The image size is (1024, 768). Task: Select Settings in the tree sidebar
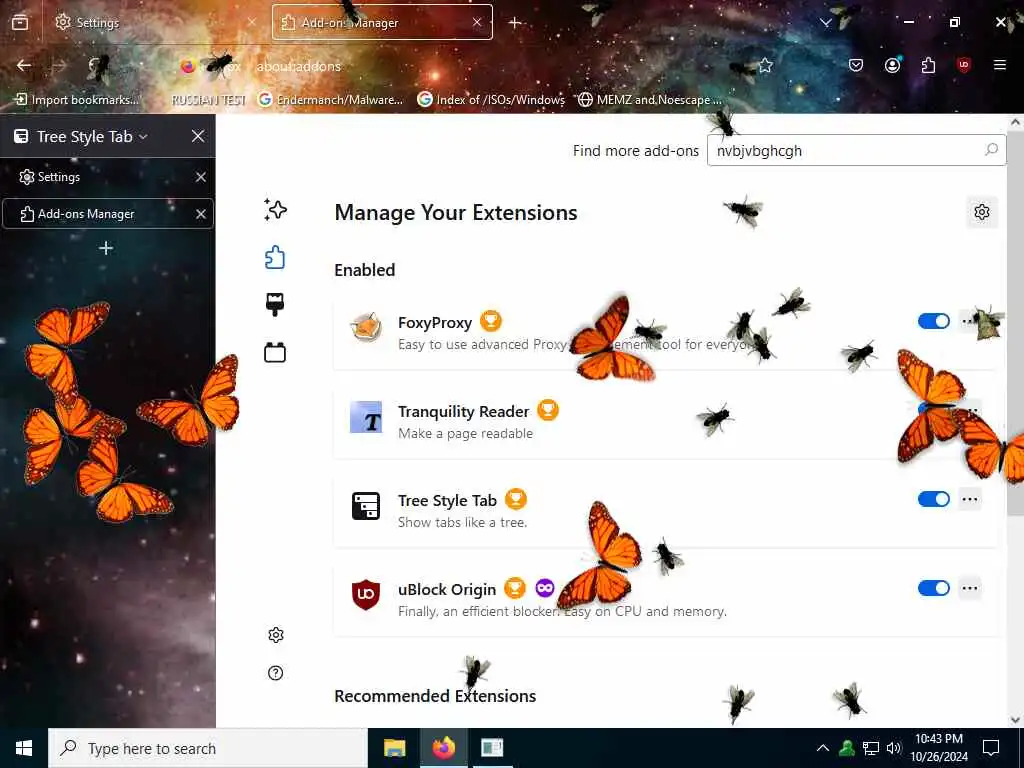tap(108, 177)
